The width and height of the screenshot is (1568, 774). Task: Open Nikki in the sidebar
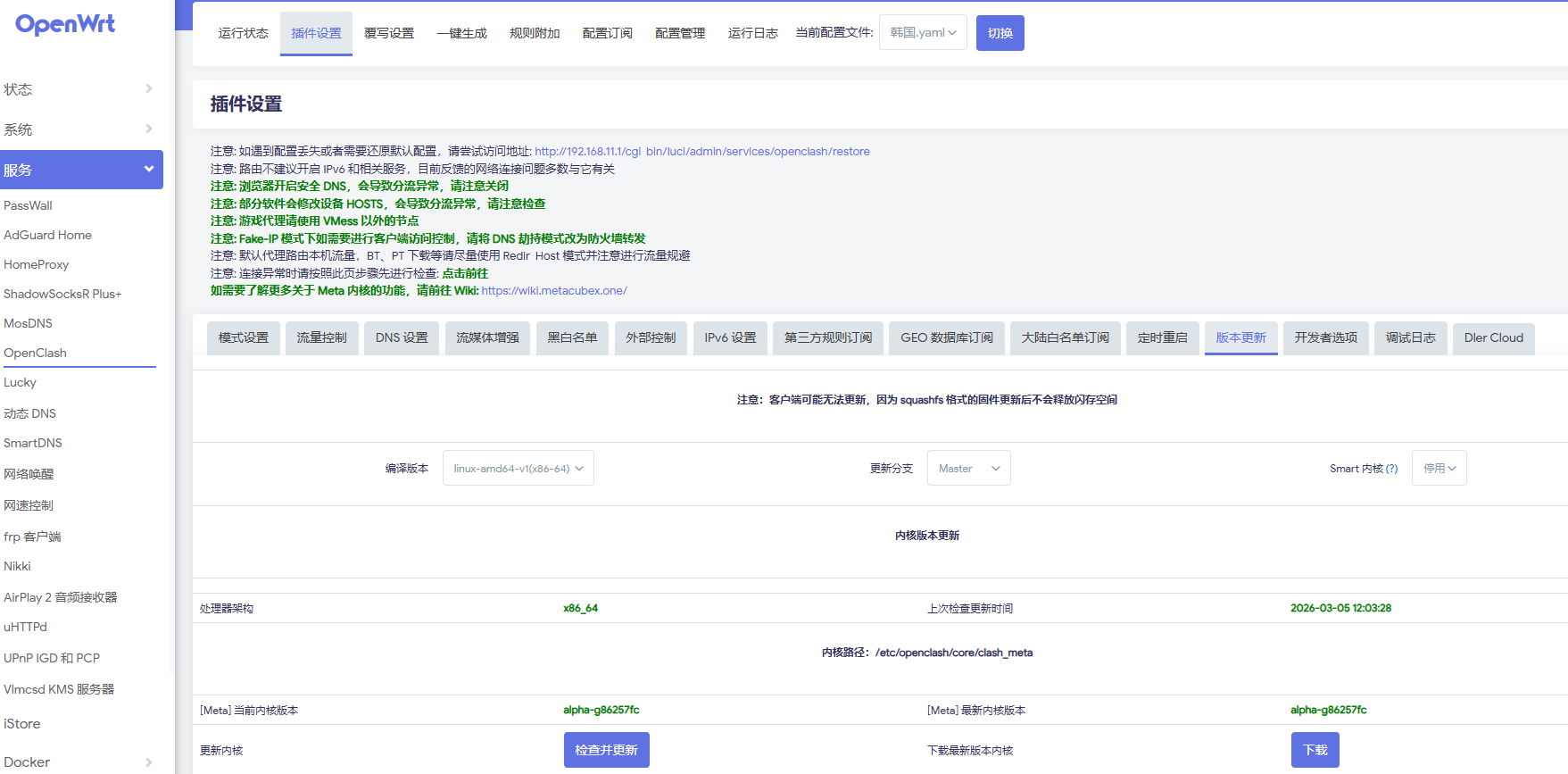17,566
